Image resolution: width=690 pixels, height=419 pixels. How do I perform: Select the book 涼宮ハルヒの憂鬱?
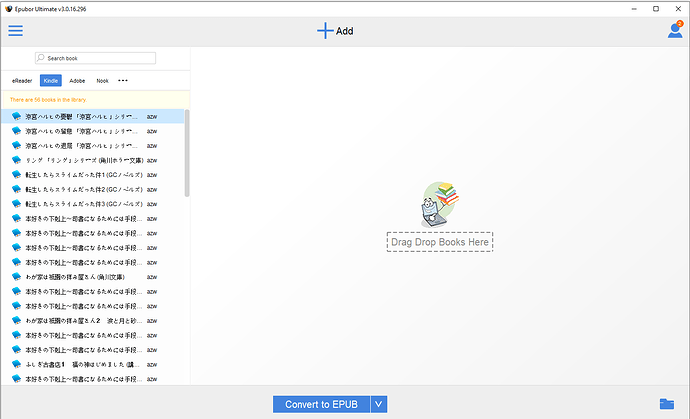(93, 117)
